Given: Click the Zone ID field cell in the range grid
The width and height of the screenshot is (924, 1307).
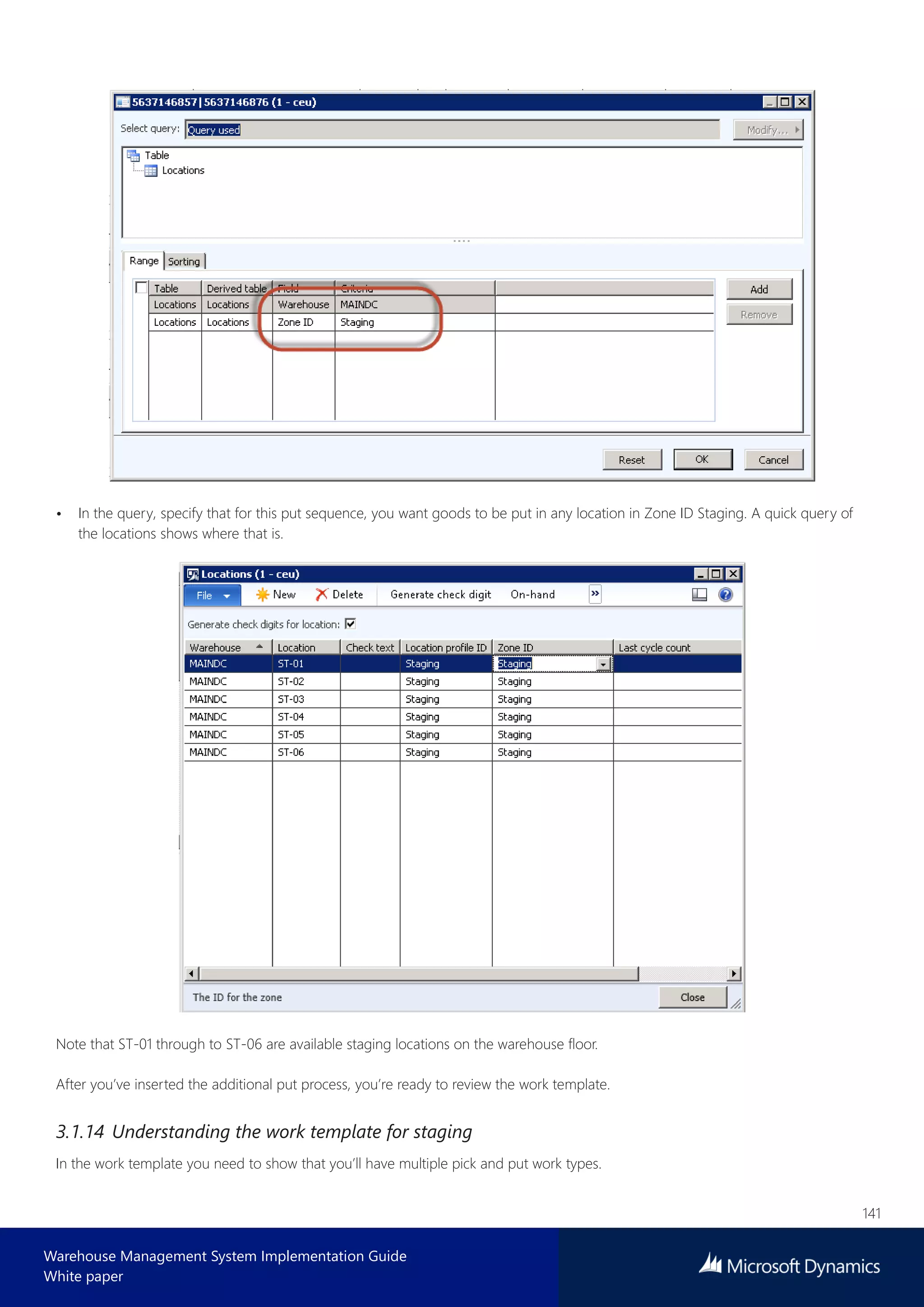Looking at the screenshot, I should [x=303, y=322].
